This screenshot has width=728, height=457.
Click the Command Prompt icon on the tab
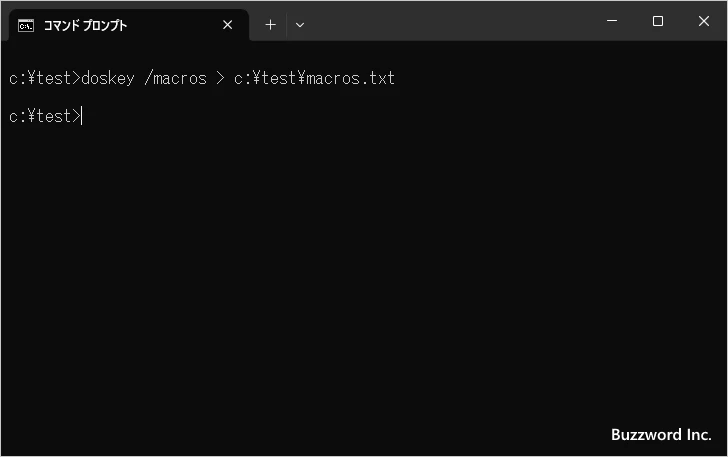26,26
